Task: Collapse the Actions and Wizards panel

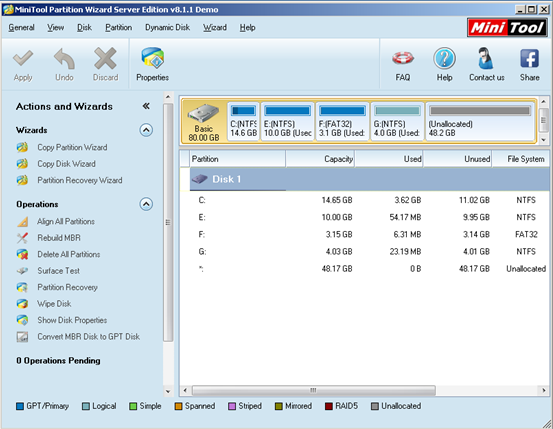Action: coord(146,106)
